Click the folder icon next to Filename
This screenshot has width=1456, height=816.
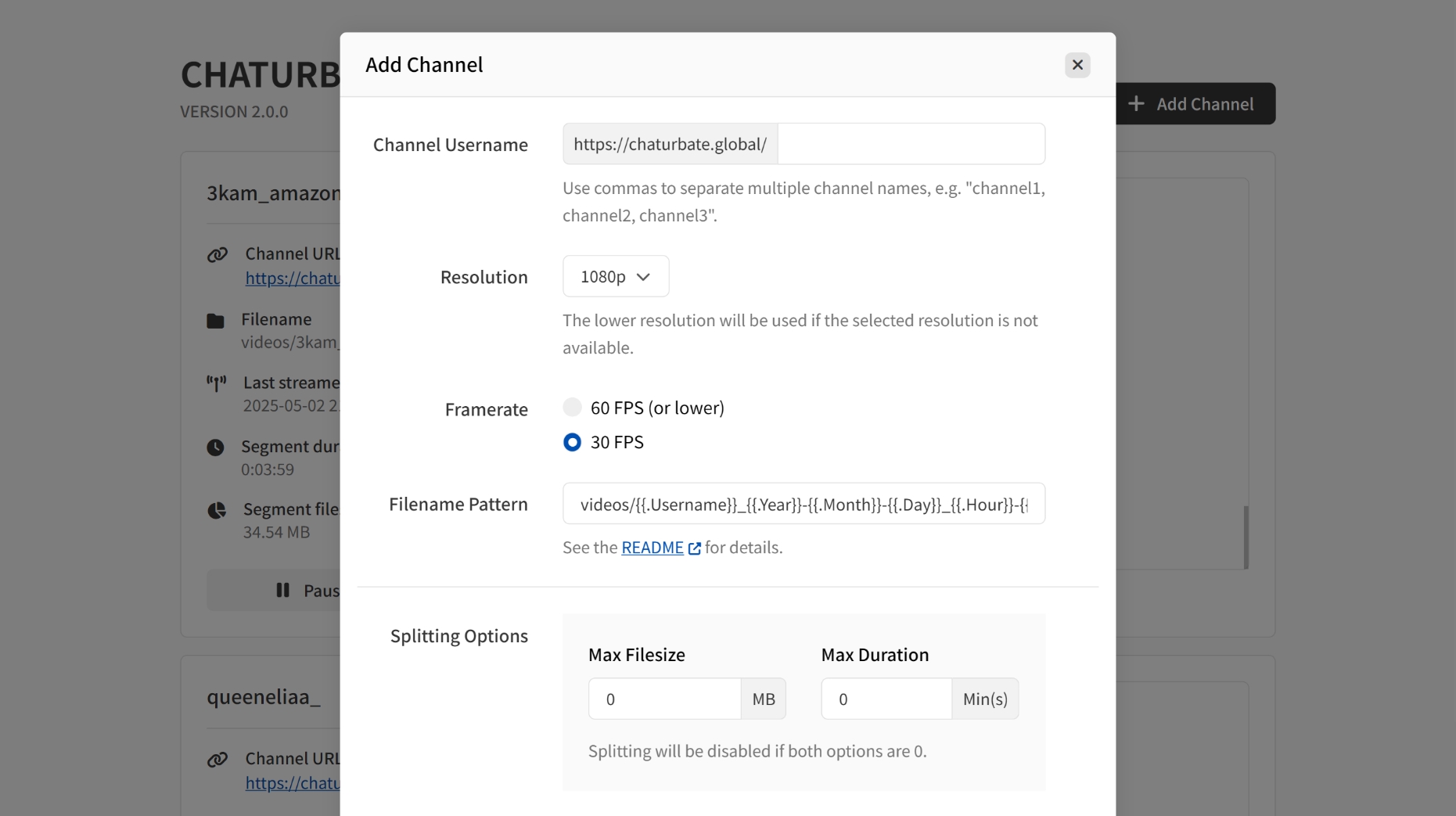coord(215,321)
